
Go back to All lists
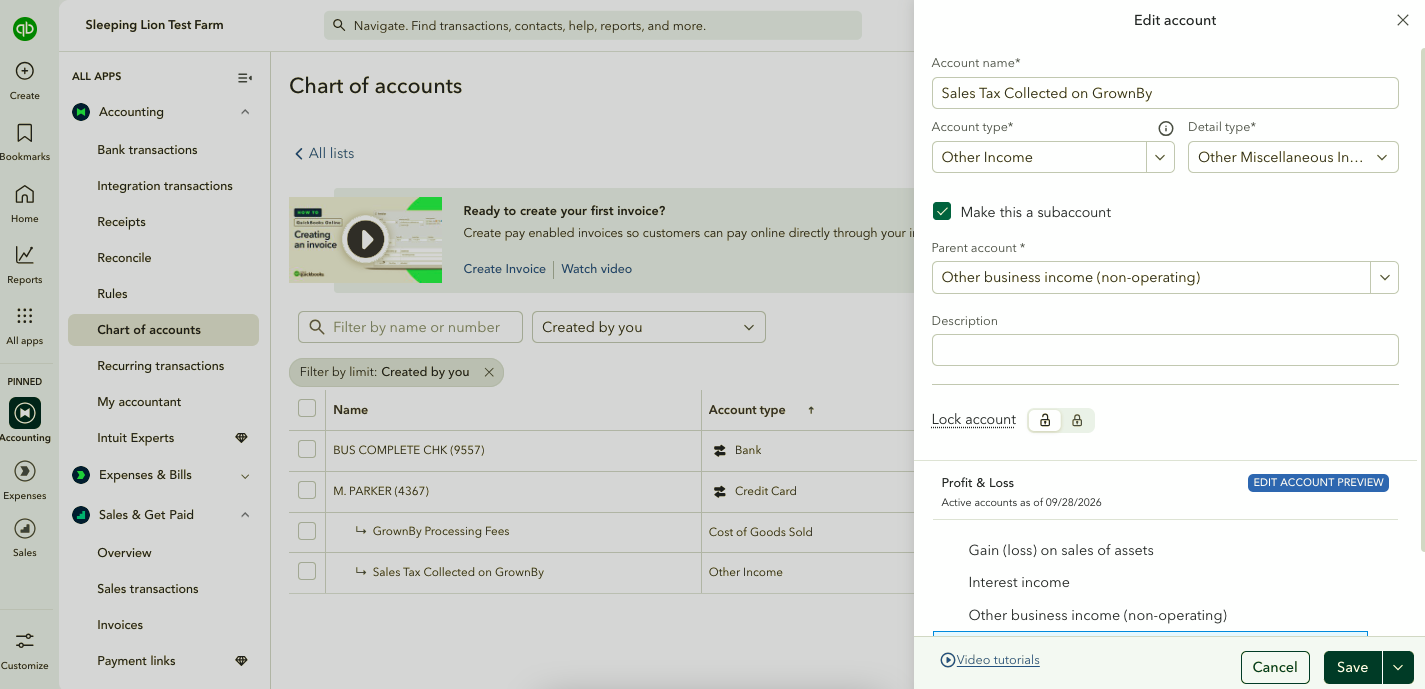pos(324,153)
